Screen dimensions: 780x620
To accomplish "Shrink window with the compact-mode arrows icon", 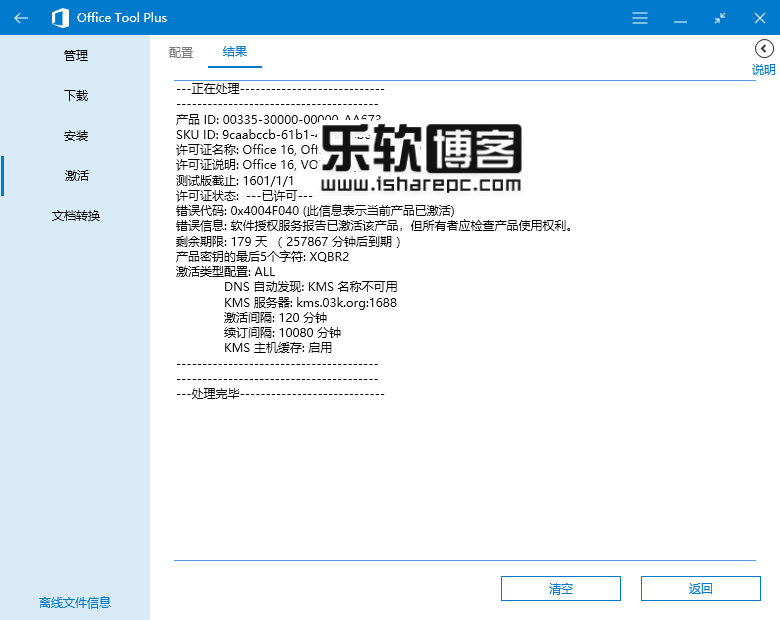I will coord(720,18).
